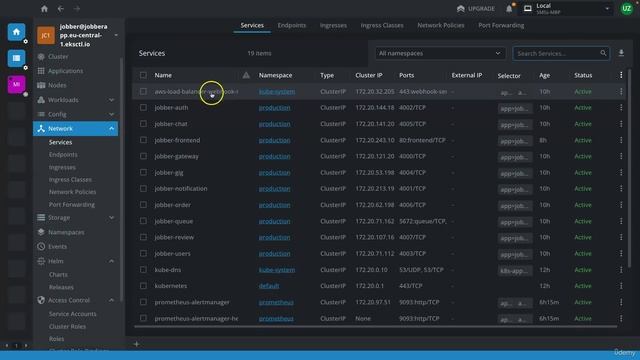Switch to the Port Forwarding tab
The image size is (640, 360).
pos(501,25)
